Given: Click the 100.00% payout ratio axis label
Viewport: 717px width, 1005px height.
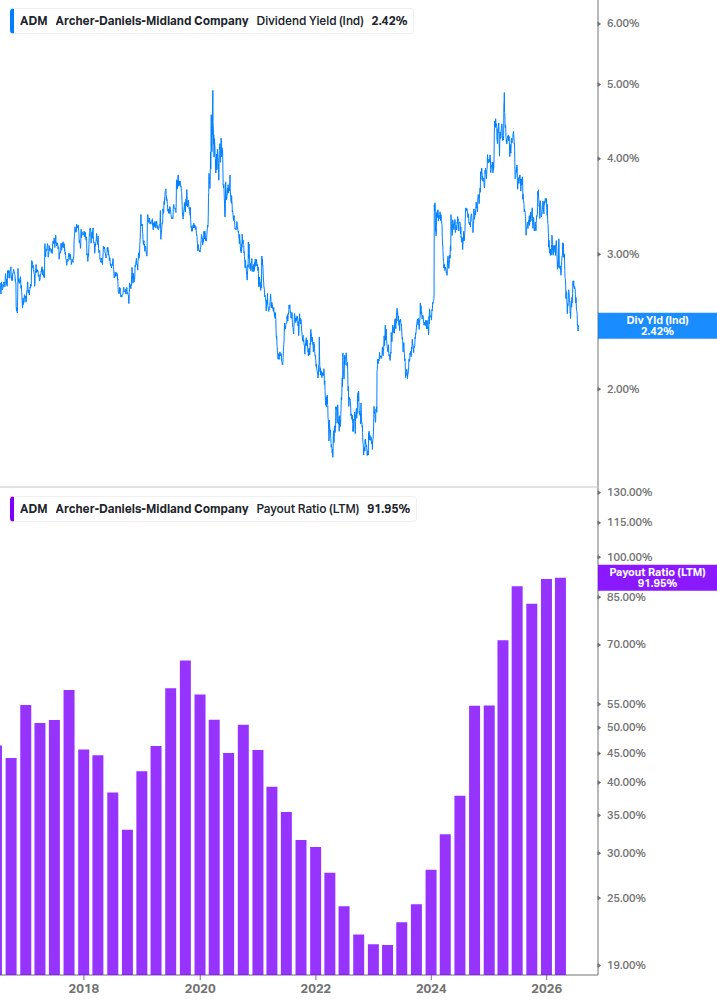Looking at the screenshot, I should pos(629,557).
